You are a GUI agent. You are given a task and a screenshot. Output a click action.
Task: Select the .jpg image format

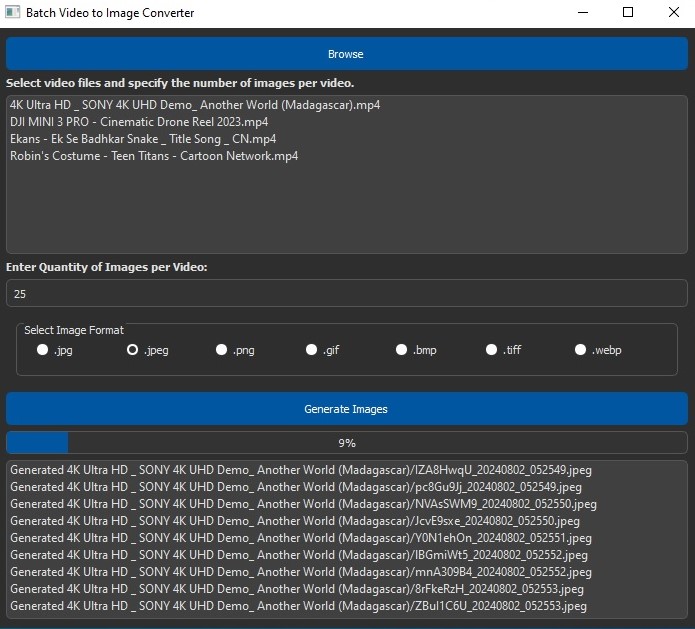click(x=43, y=350)
